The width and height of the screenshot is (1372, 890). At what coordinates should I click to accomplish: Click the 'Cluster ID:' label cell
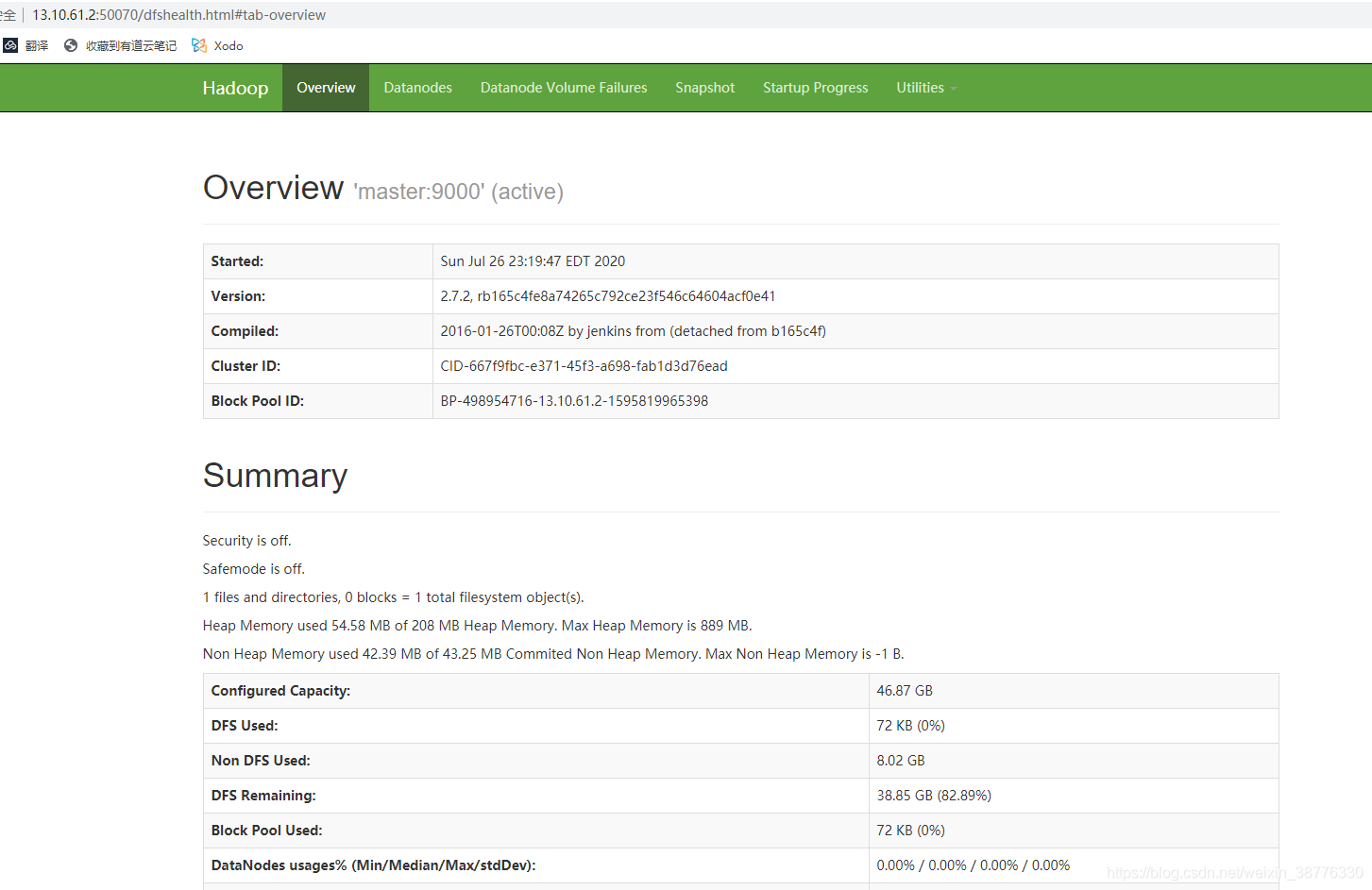click(318, 366)
